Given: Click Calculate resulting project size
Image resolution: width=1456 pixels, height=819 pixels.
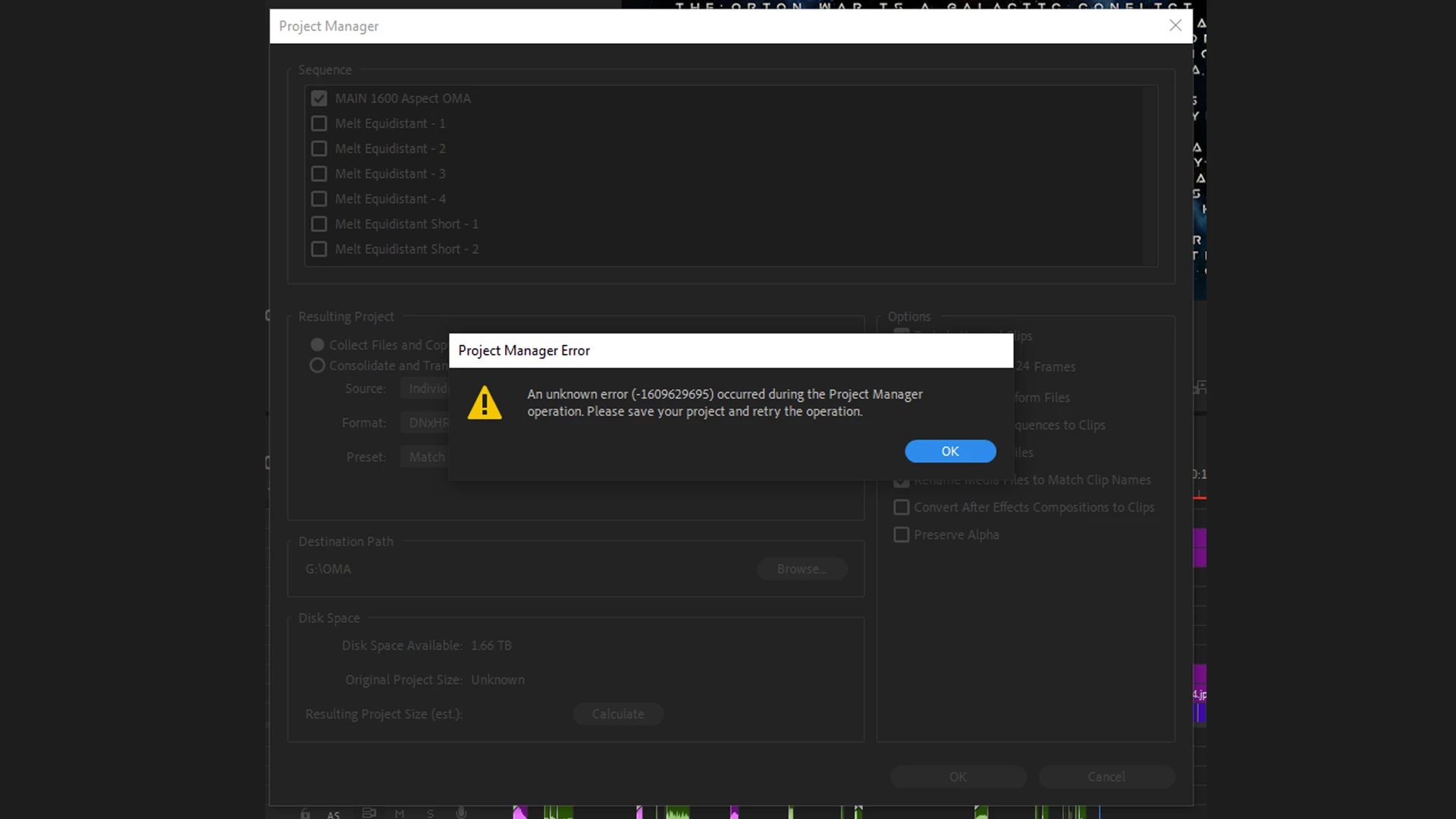Looking at the screenshot, I should 617,714.
